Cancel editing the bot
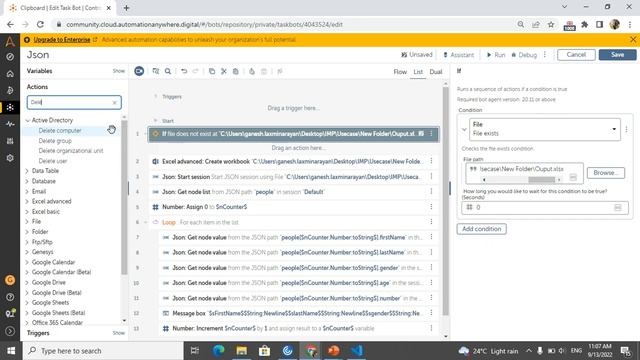 (x=576, y=55)
